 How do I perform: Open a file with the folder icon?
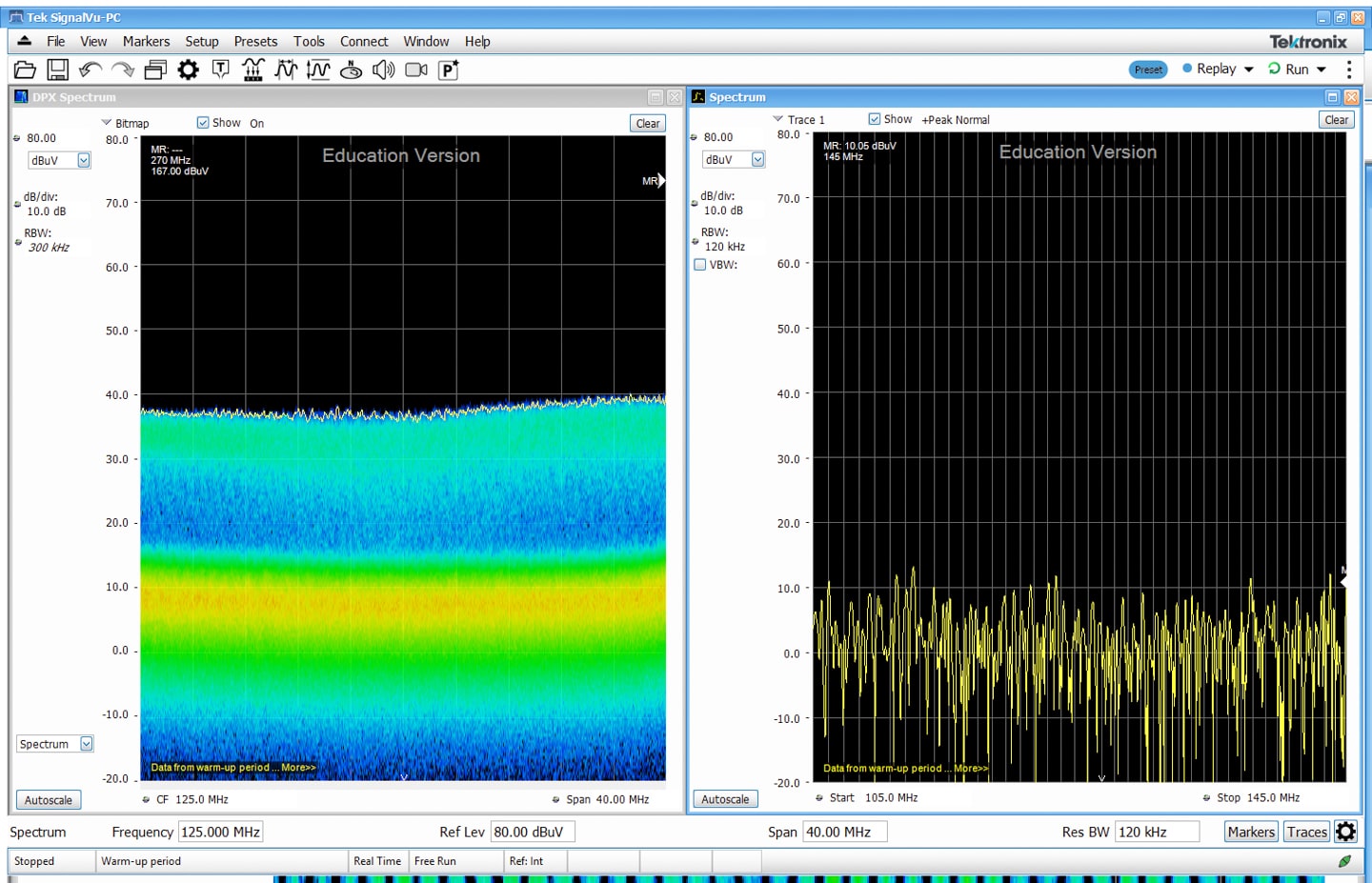coord(26,70)
